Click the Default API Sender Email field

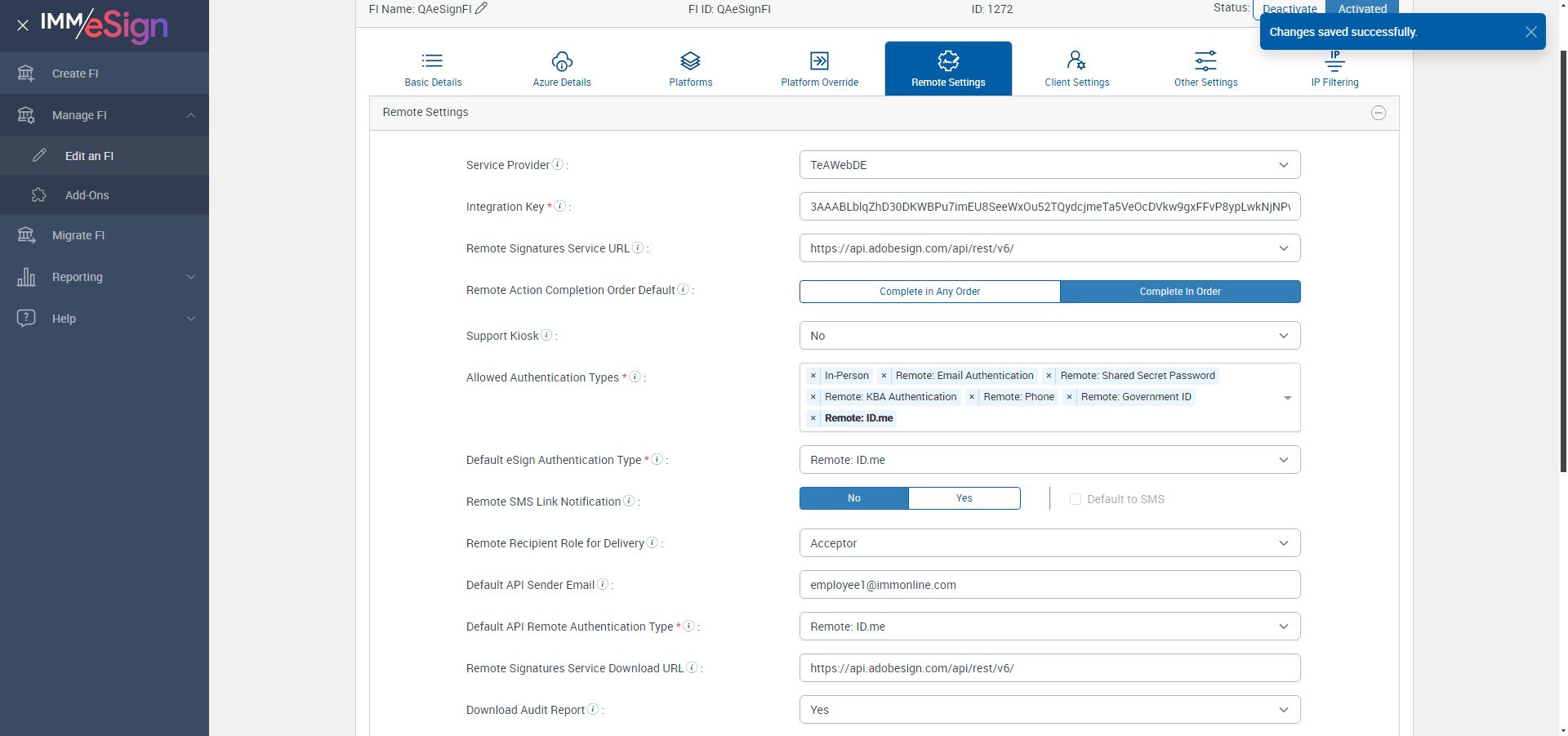[x=1049, y=585]
